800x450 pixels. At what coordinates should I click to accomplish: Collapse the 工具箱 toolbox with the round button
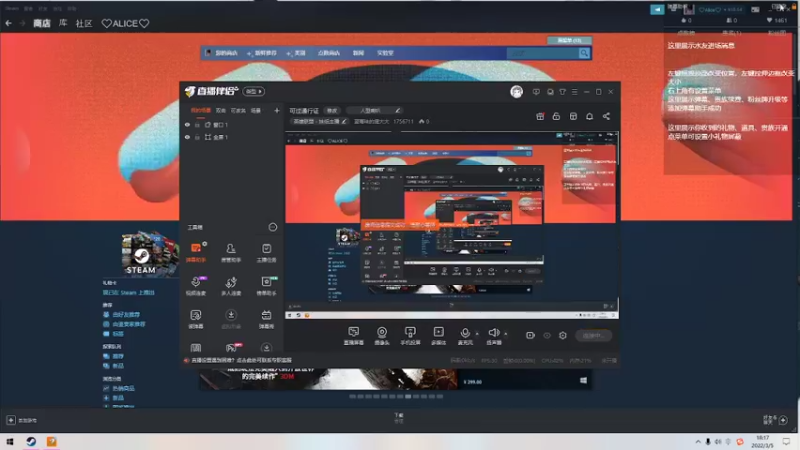point(273,227)
